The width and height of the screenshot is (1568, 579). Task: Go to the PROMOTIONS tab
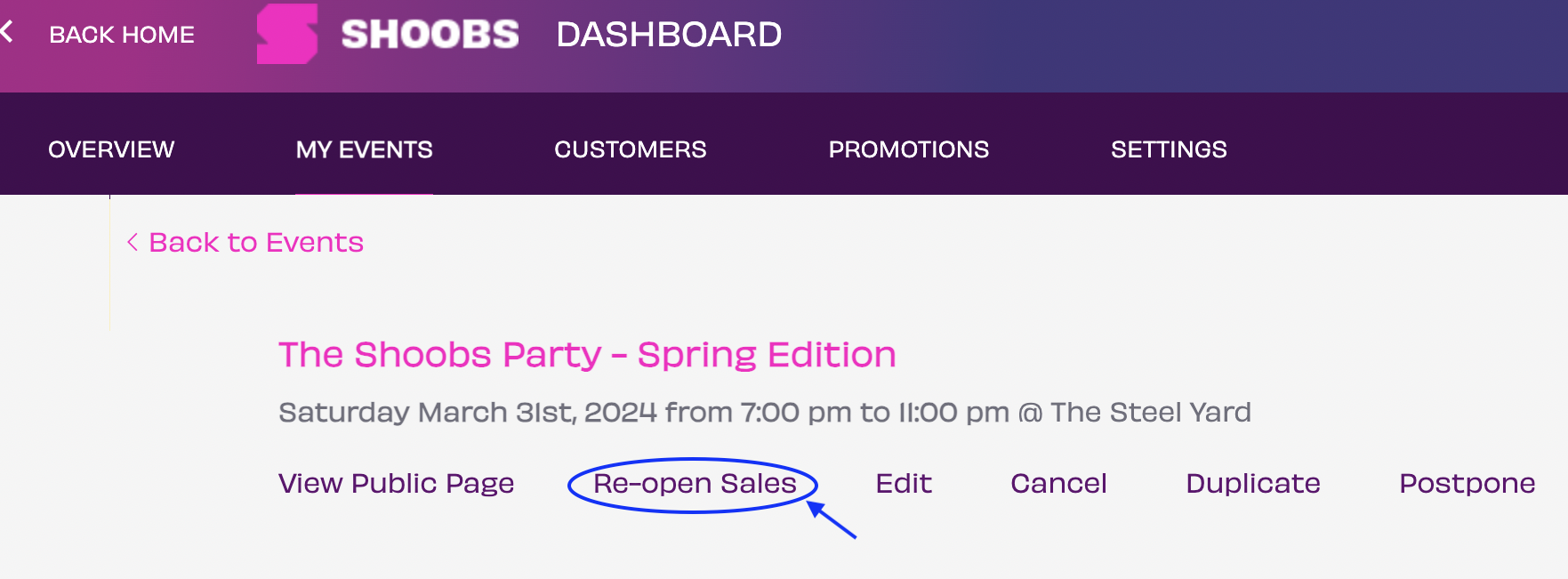[909, 149]
